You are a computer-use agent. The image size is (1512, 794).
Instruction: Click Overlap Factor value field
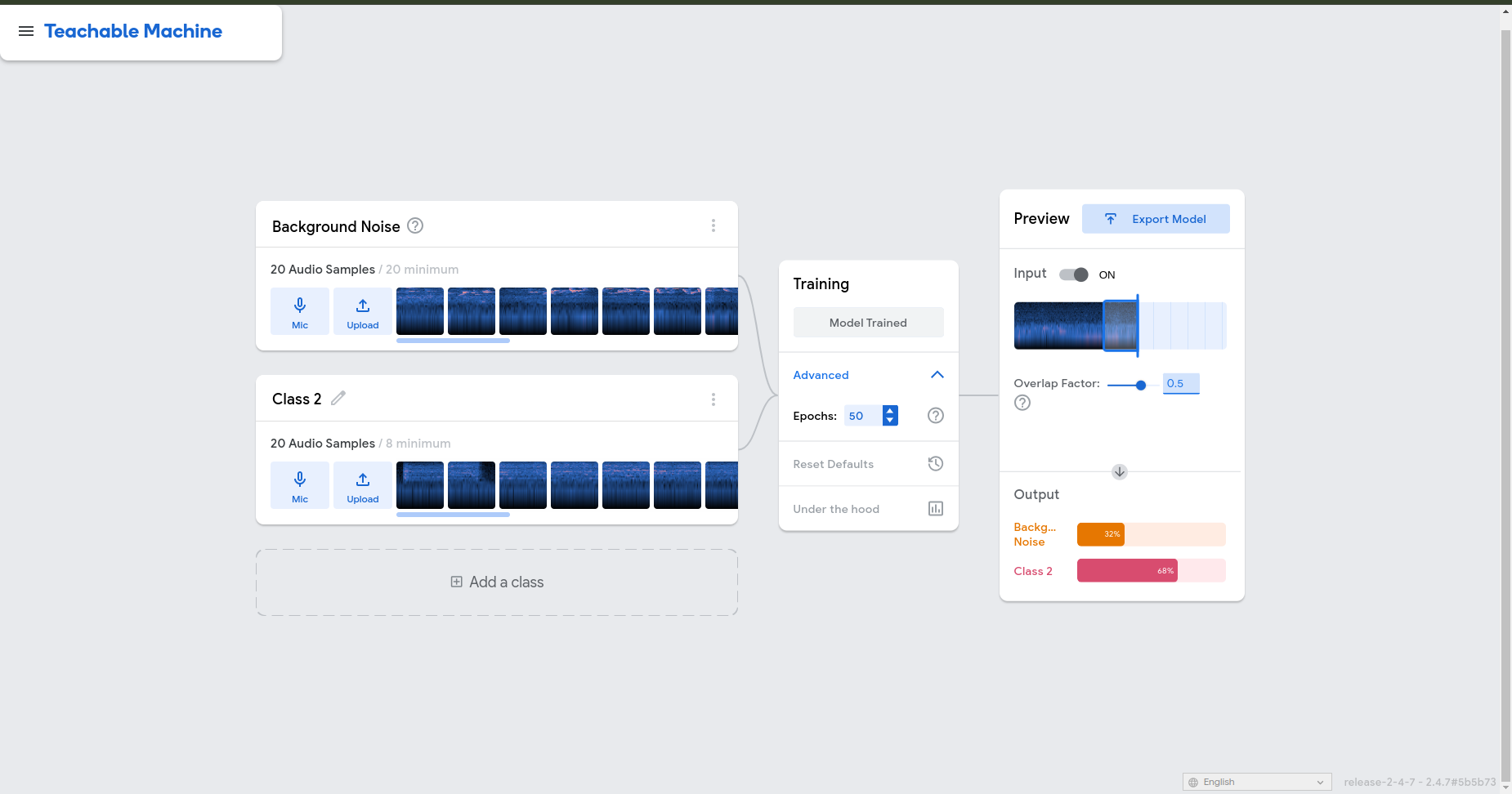(x=1181, y=383)
